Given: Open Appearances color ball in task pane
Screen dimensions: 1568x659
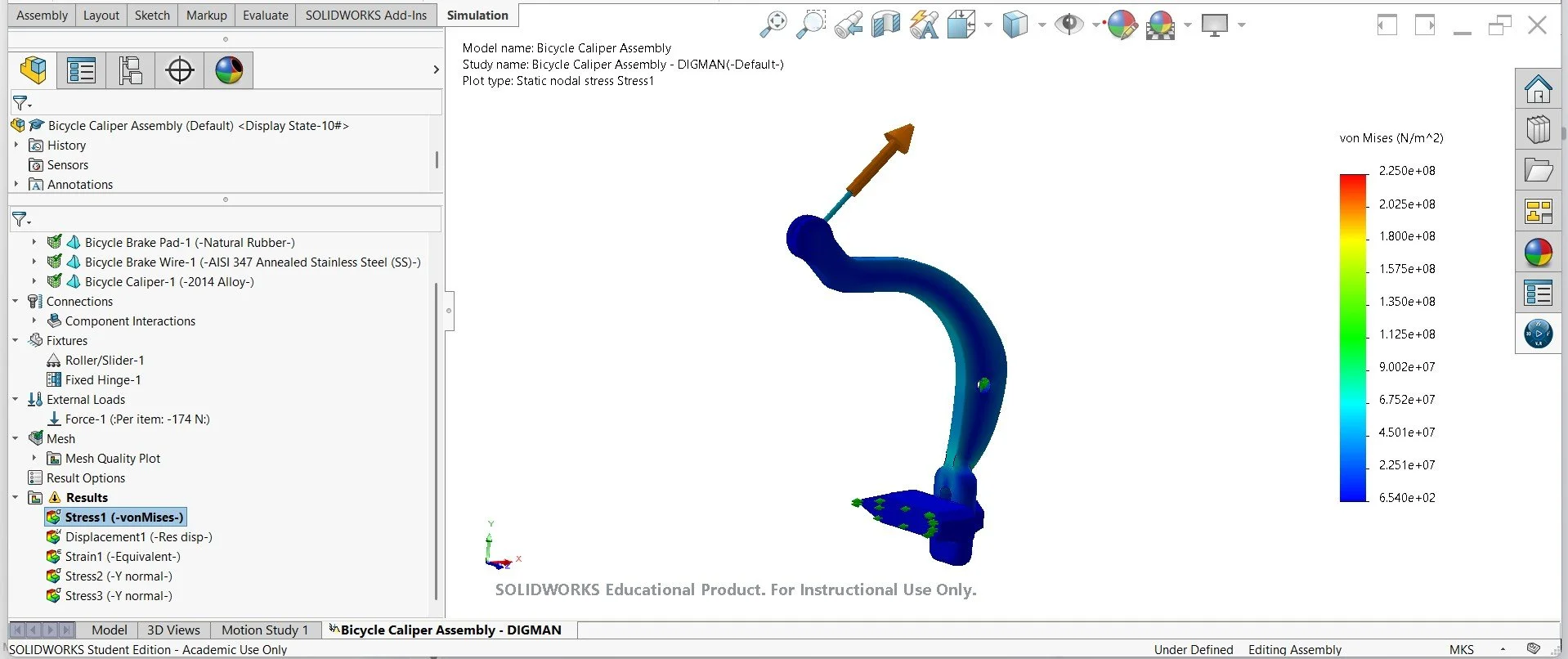Looking at the screenshot, I should tap(1539, 253).
